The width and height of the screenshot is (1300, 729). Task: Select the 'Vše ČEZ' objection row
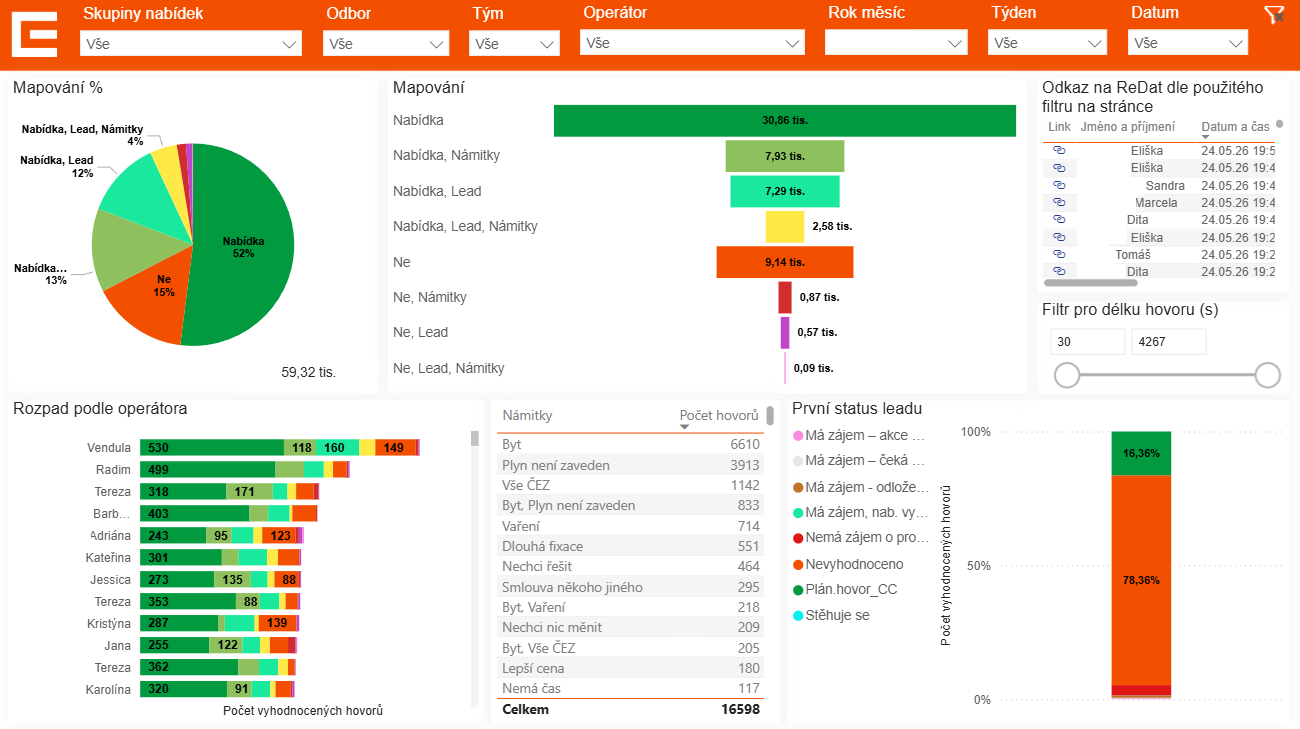click(631, 485)
